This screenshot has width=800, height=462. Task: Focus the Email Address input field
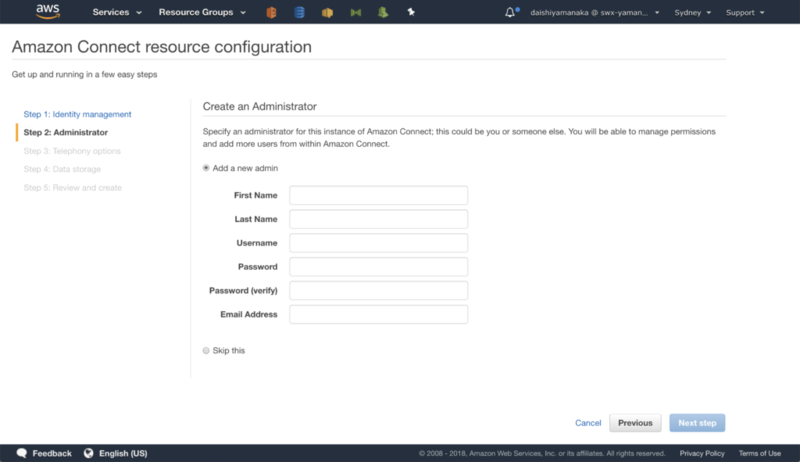(x=379, y=315)
